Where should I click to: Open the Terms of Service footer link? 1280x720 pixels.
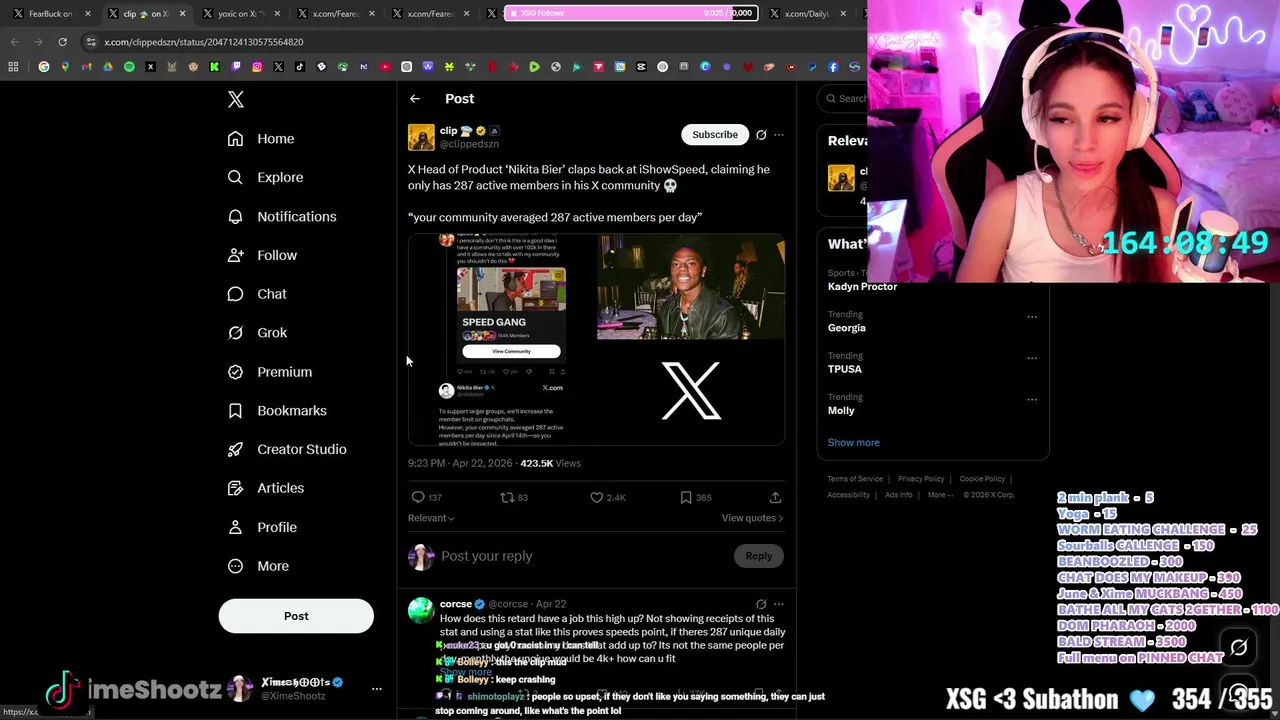[855, 479]
